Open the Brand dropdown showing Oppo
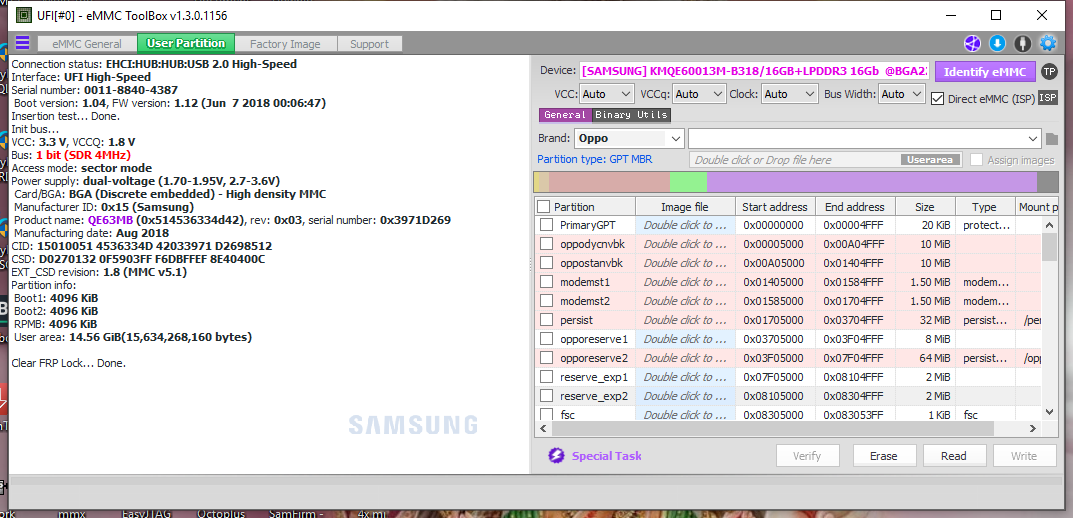The height and width of the screenshot is (518, 1073). (629, 138)
